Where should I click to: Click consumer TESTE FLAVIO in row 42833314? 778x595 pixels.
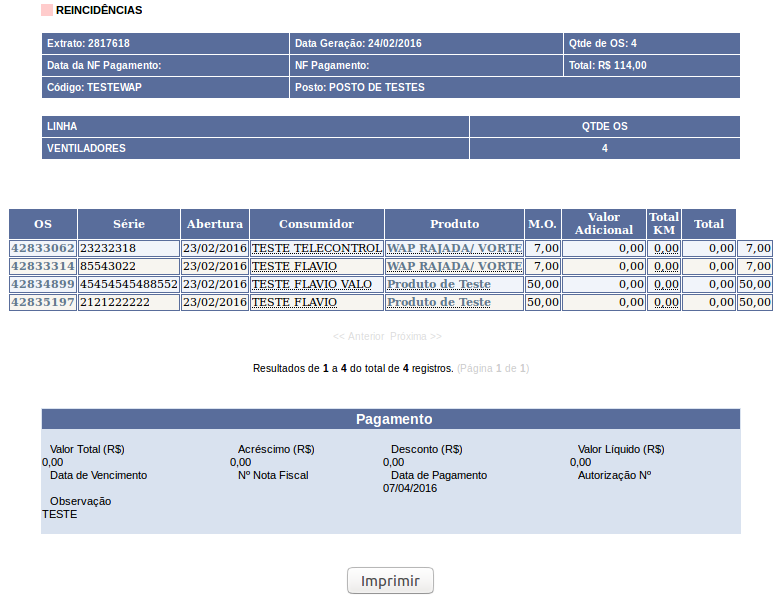(x=294, y=266)
